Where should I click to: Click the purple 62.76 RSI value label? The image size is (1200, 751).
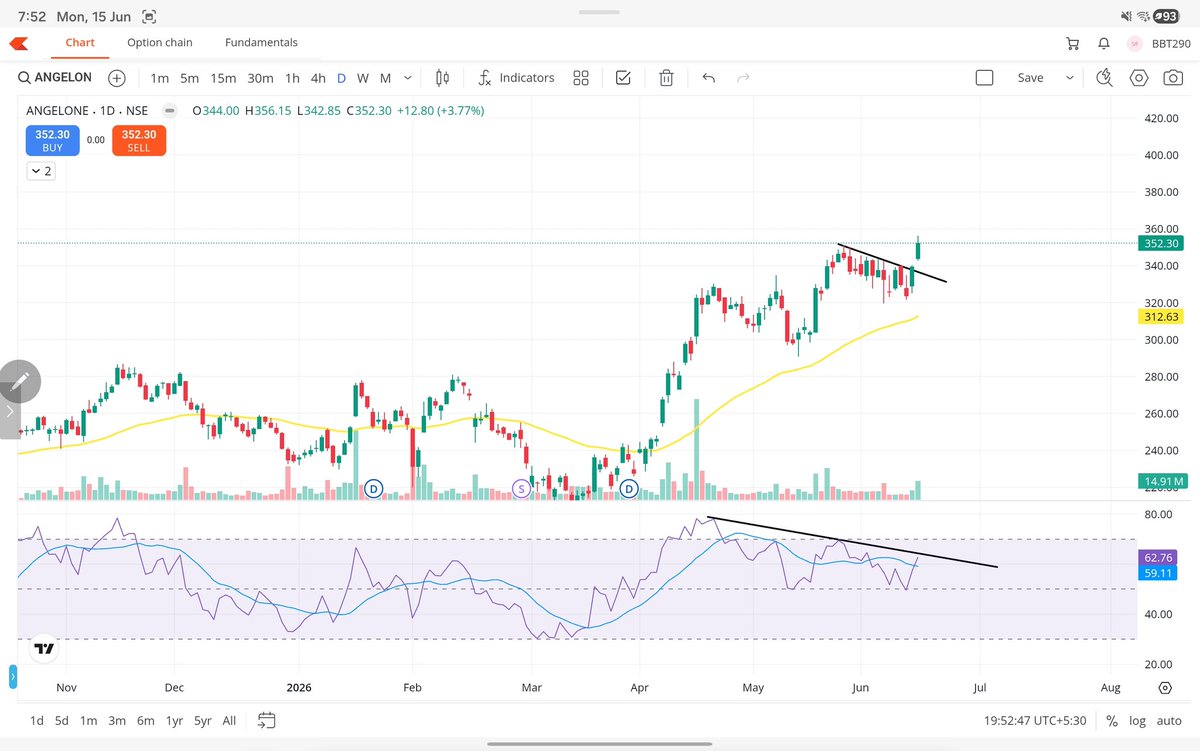pyautogui.click(x=1159, y=558)
